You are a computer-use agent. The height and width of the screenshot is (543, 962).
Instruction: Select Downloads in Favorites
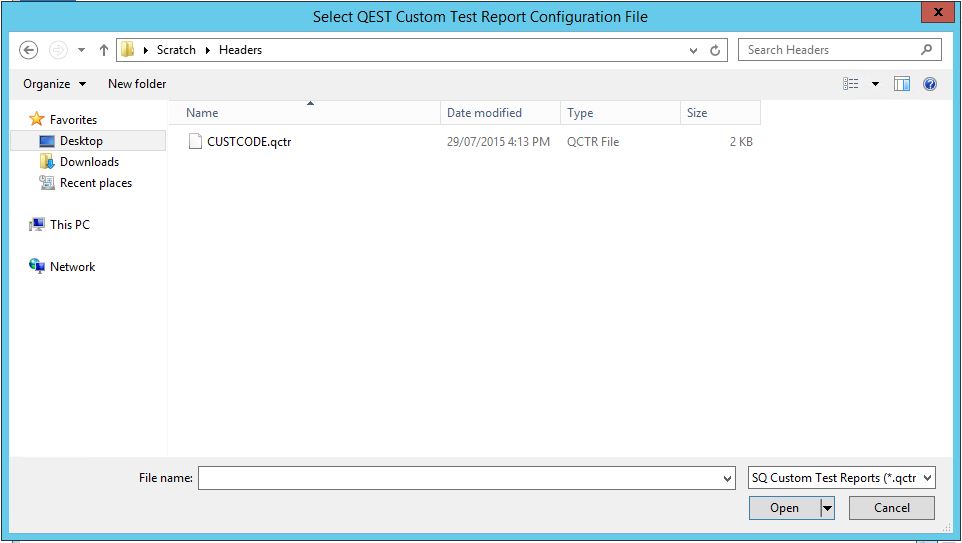[89, 162]
